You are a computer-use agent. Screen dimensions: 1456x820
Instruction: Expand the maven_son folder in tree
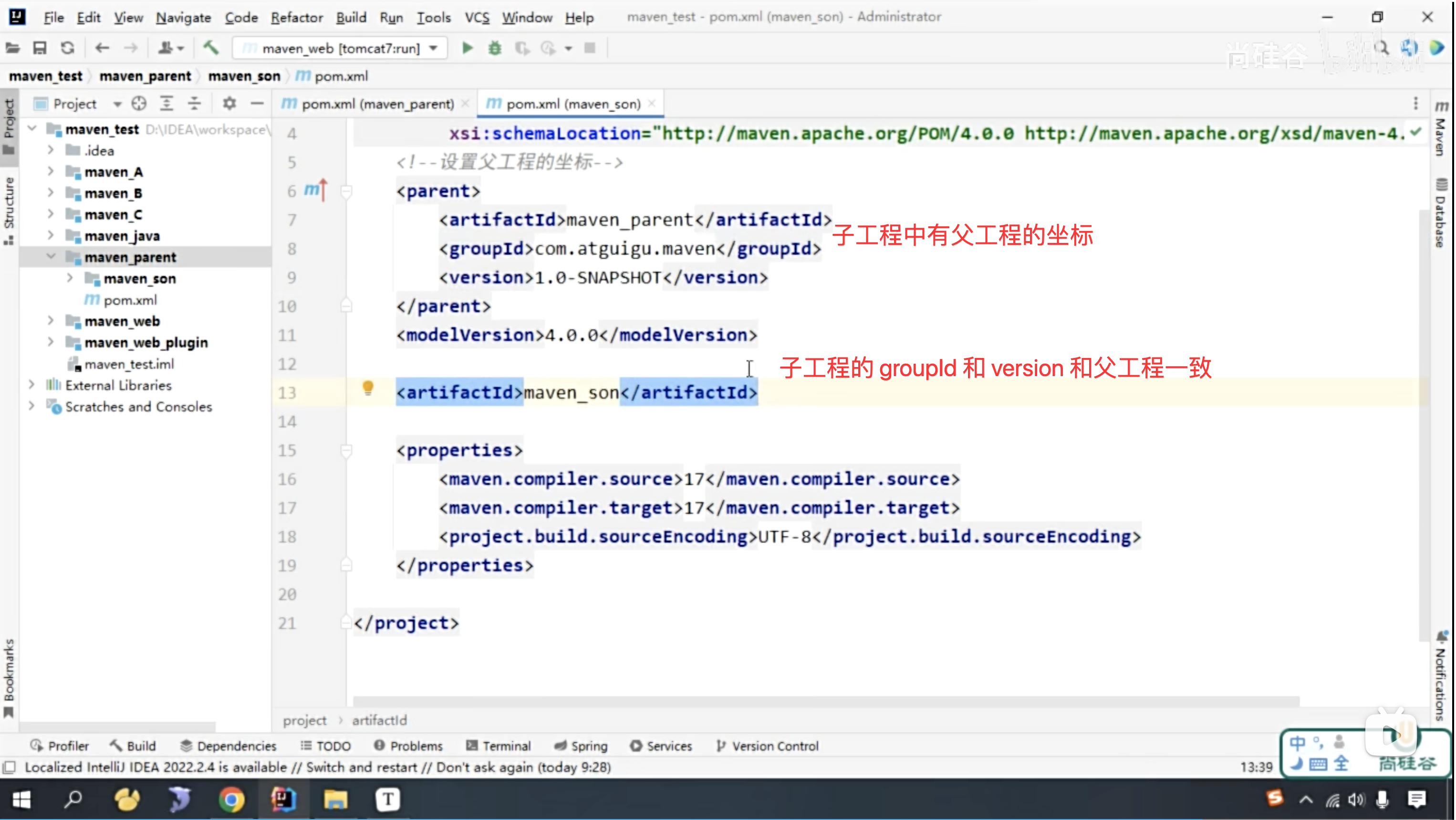(x=70, y=278)
